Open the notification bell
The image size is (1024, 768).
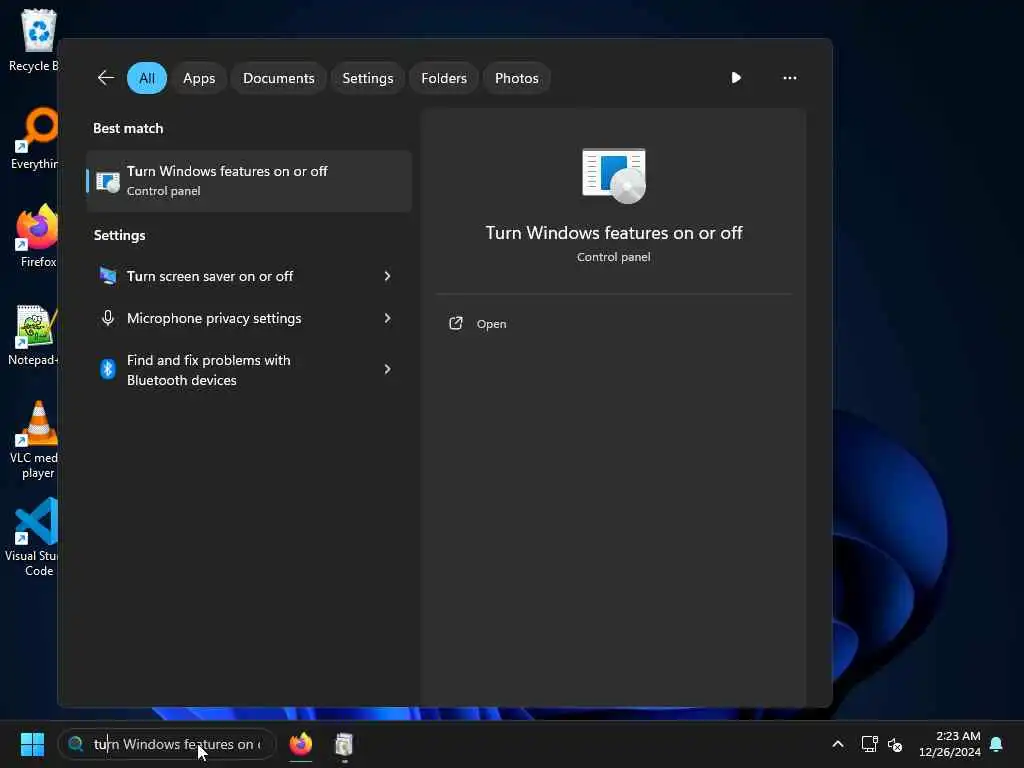pos(996,744)
